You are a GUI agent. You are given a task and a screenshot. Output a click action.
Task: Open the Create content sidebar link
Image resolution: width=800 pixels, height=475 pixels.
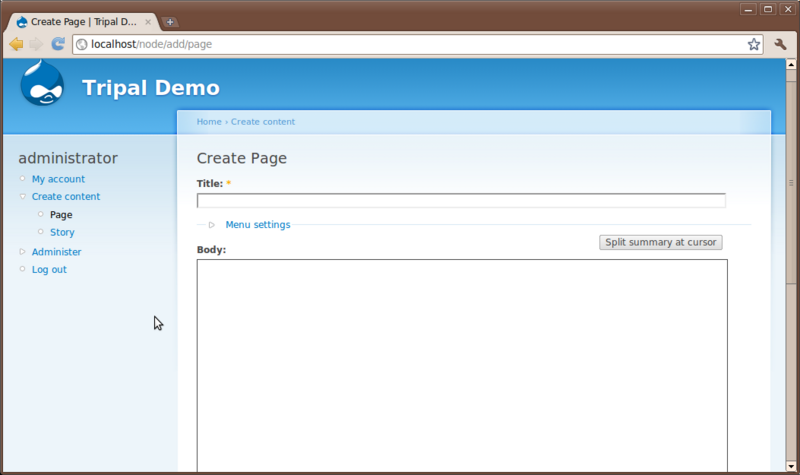[66, 196]
